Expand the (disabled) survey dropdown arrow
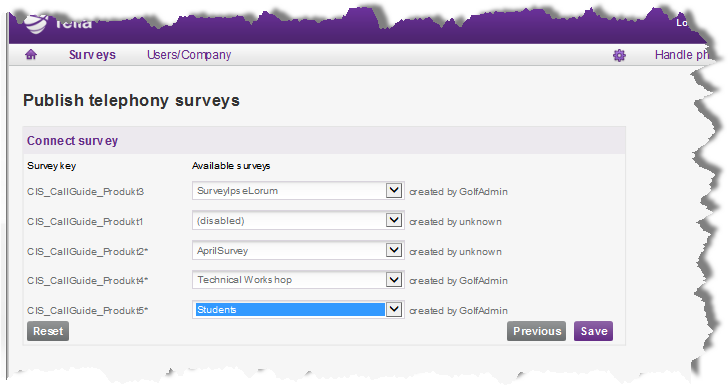 (x=394, y=220)
